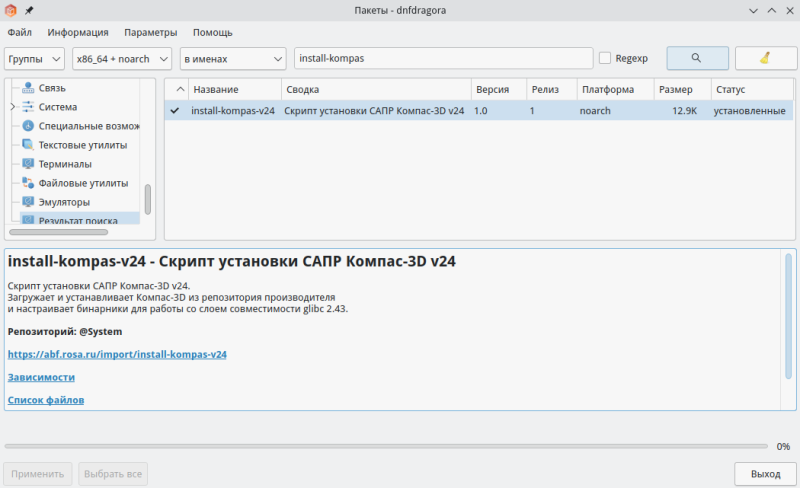Click the search field containing install-kompas
The height and width of the screenshot is (488, 800).
[443, 58]
